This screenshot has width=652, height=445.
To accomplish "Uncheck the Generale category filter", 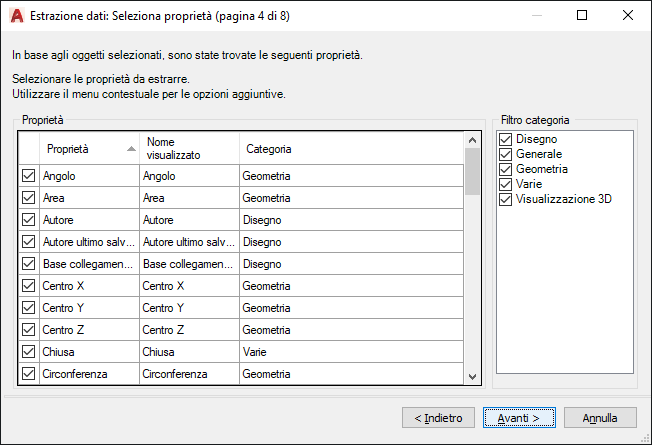I will point(506,155).
